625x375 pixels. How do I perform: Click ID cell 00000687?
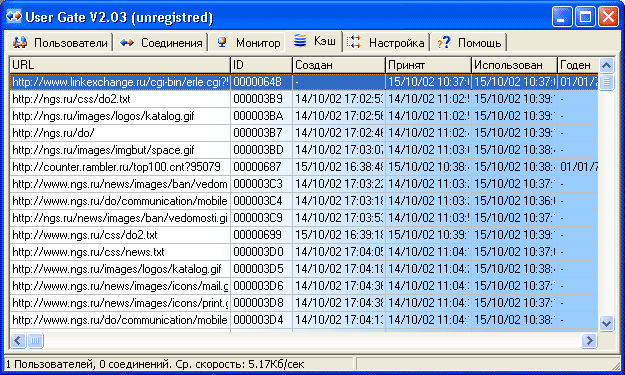261,167
